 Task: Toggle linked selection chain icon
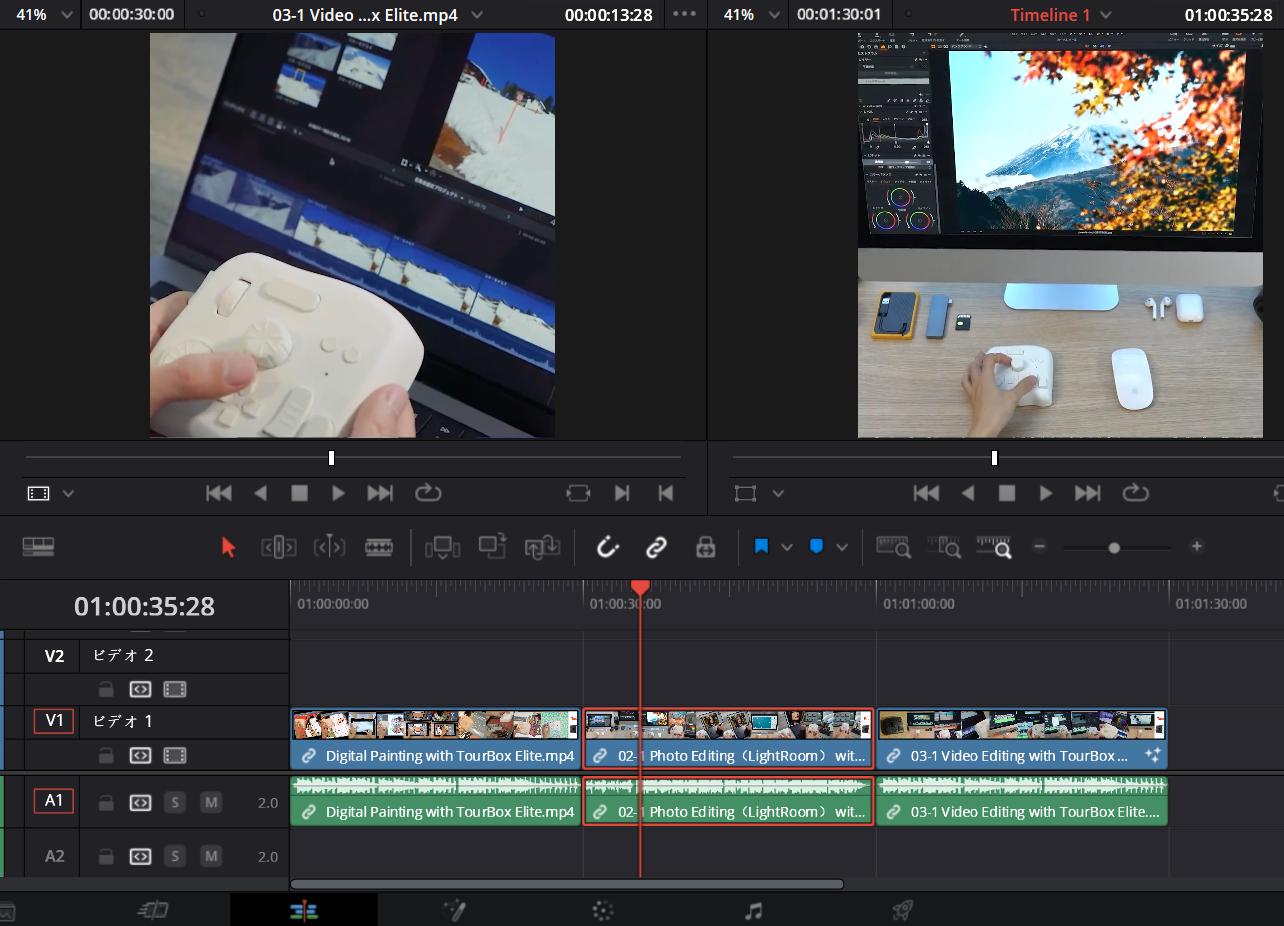pyautogui.click(x=656, y=547)
